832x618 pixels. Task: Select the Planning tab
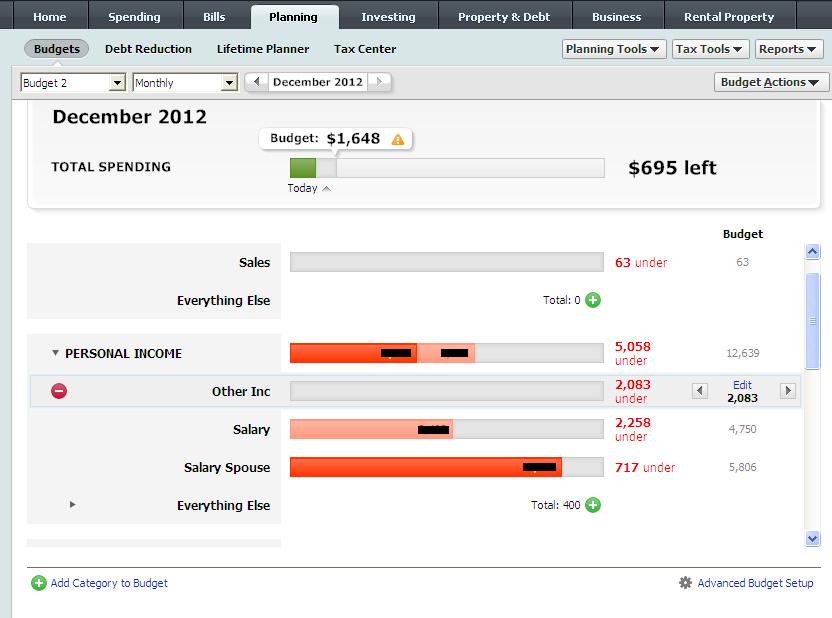293,17
